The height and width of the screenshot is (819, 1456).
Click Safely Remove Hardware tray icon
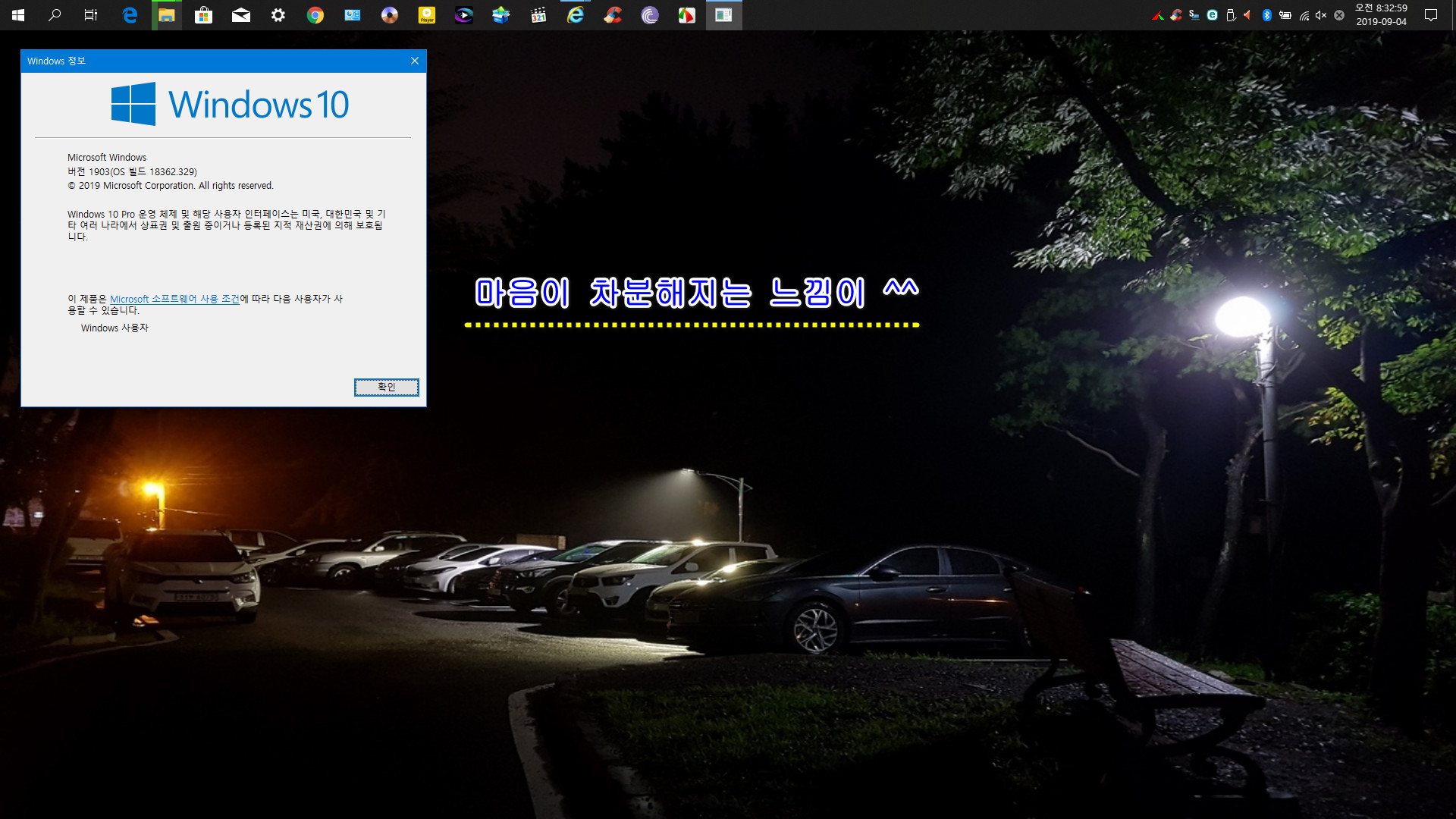(1231, 15)
